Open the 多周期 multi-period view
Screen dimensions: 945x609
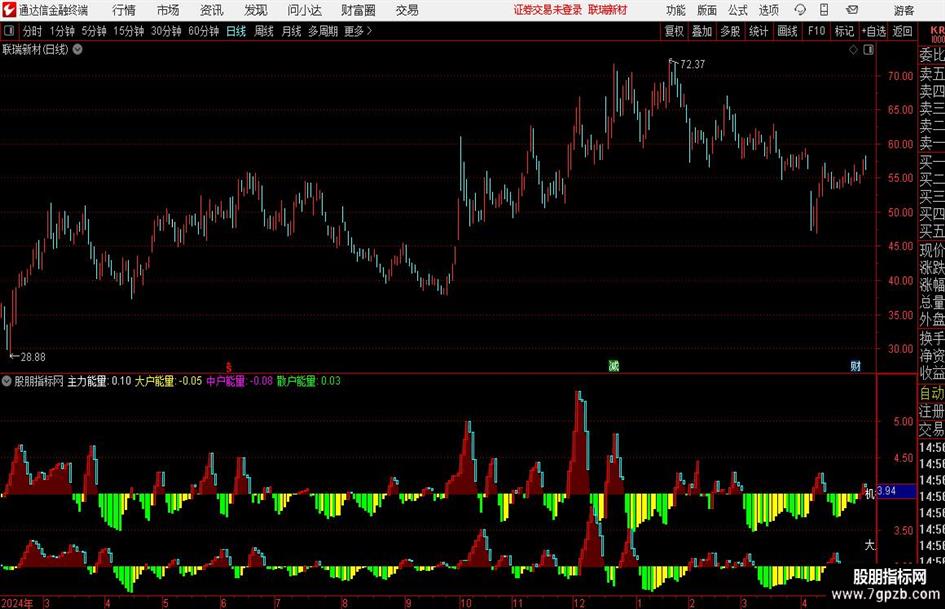click(x=323, y=31)
